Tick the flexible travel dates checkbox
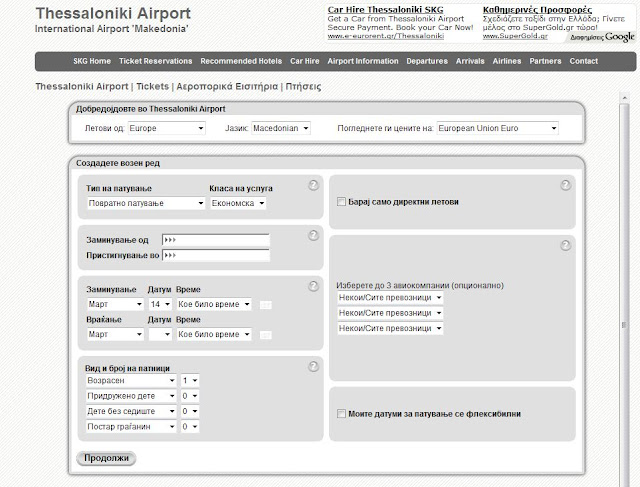 [x=342, y=414]
